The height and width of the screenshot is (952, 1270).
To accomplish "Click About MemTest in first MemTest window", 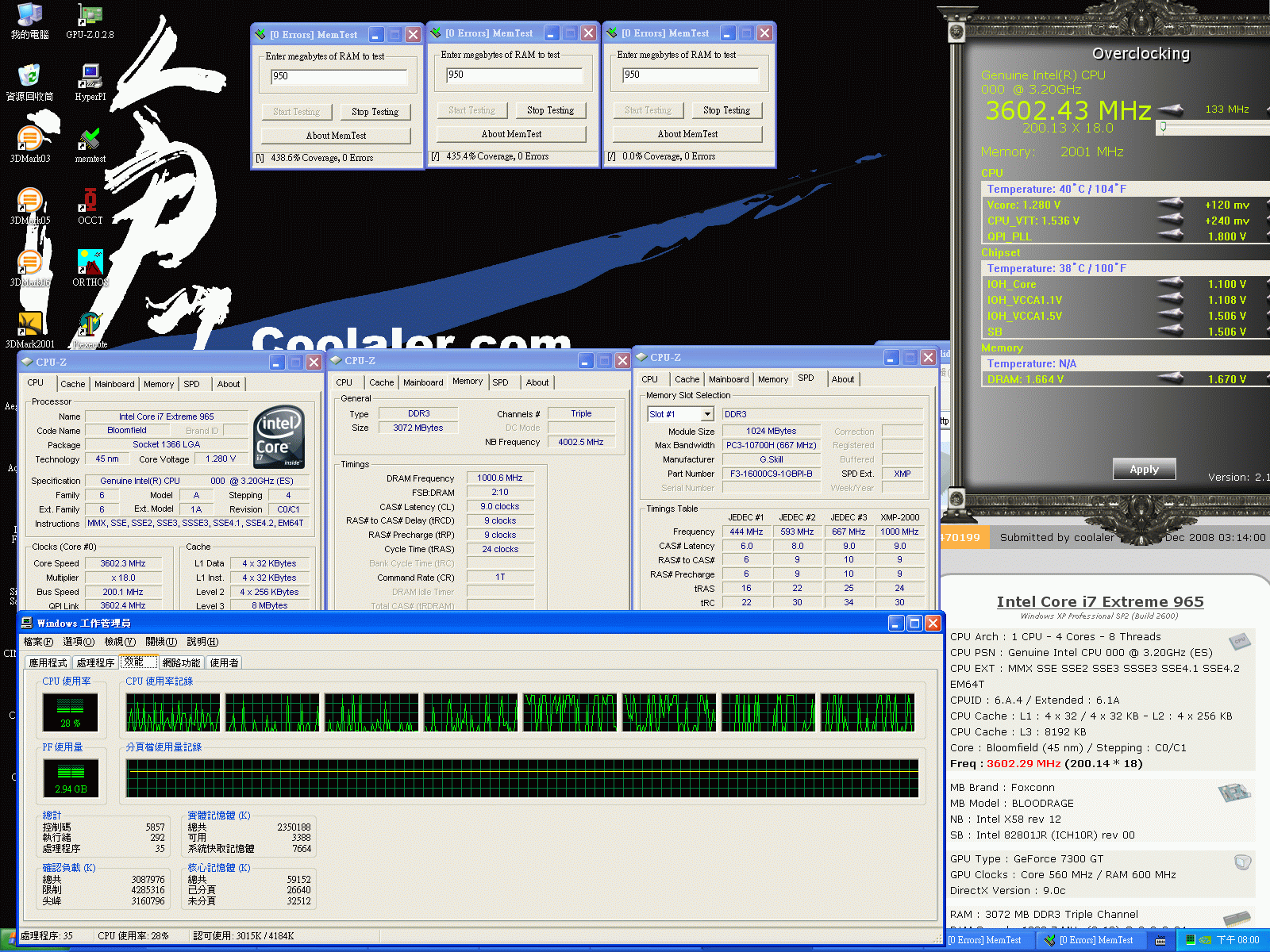I will click(336, 136).
